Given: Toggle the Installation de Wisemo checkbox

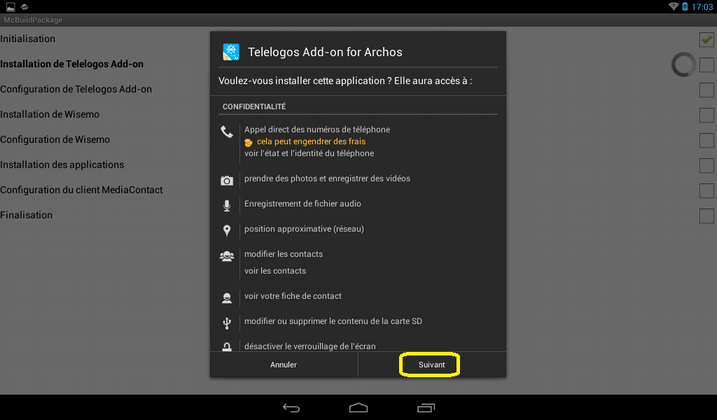Looking at the screenshot, I should coord(706,115).
